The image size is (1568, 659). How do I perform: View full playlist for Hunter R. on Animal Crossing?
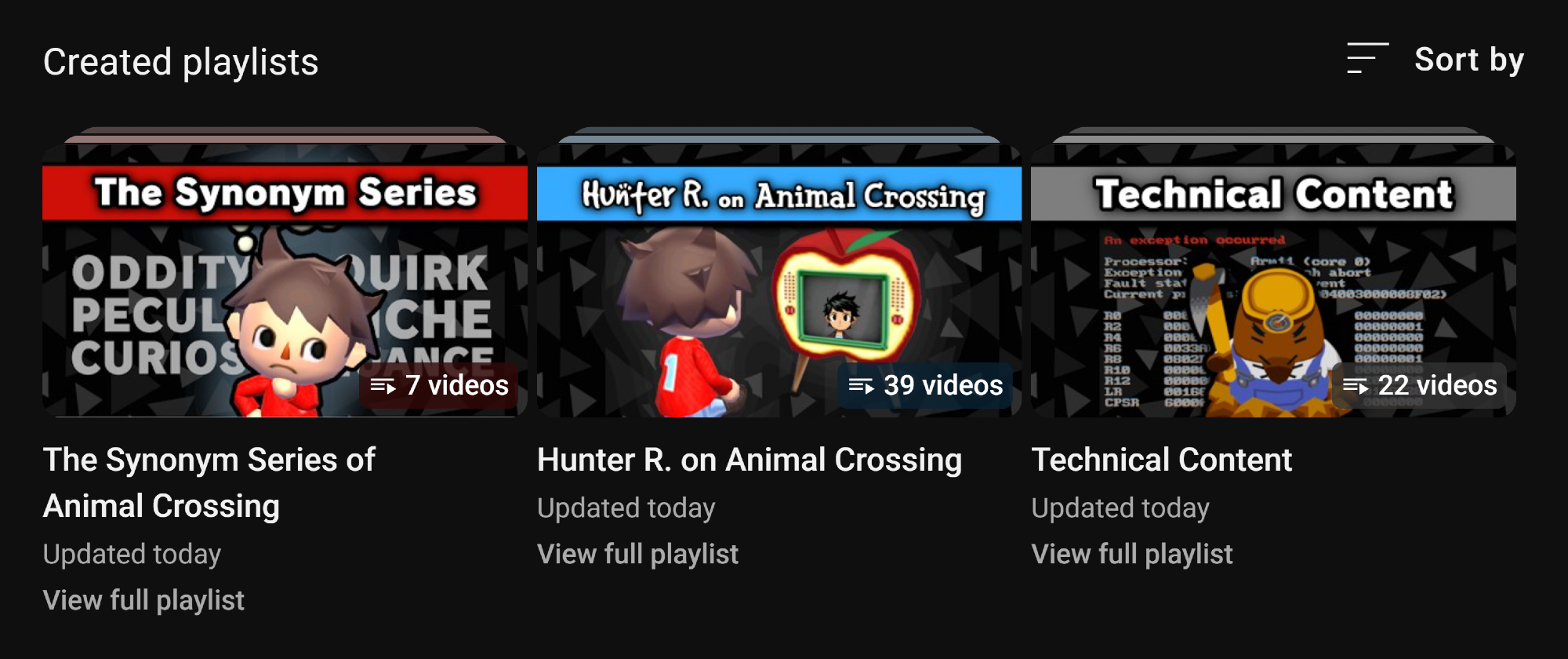pos(638,554)
